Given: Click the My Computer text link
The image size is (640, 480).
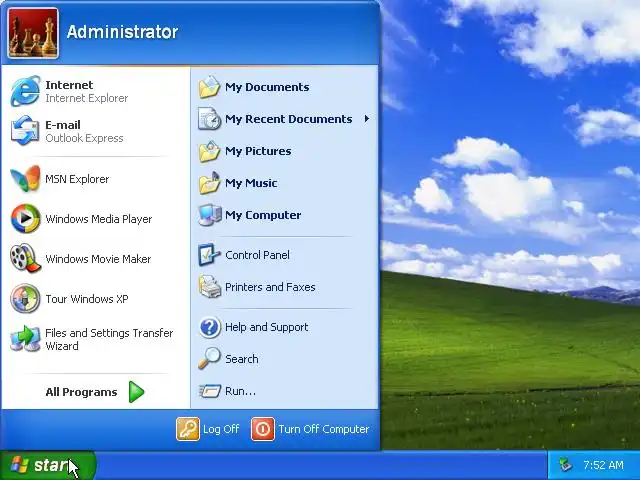Looking at the screenshot, I should 263,215.
